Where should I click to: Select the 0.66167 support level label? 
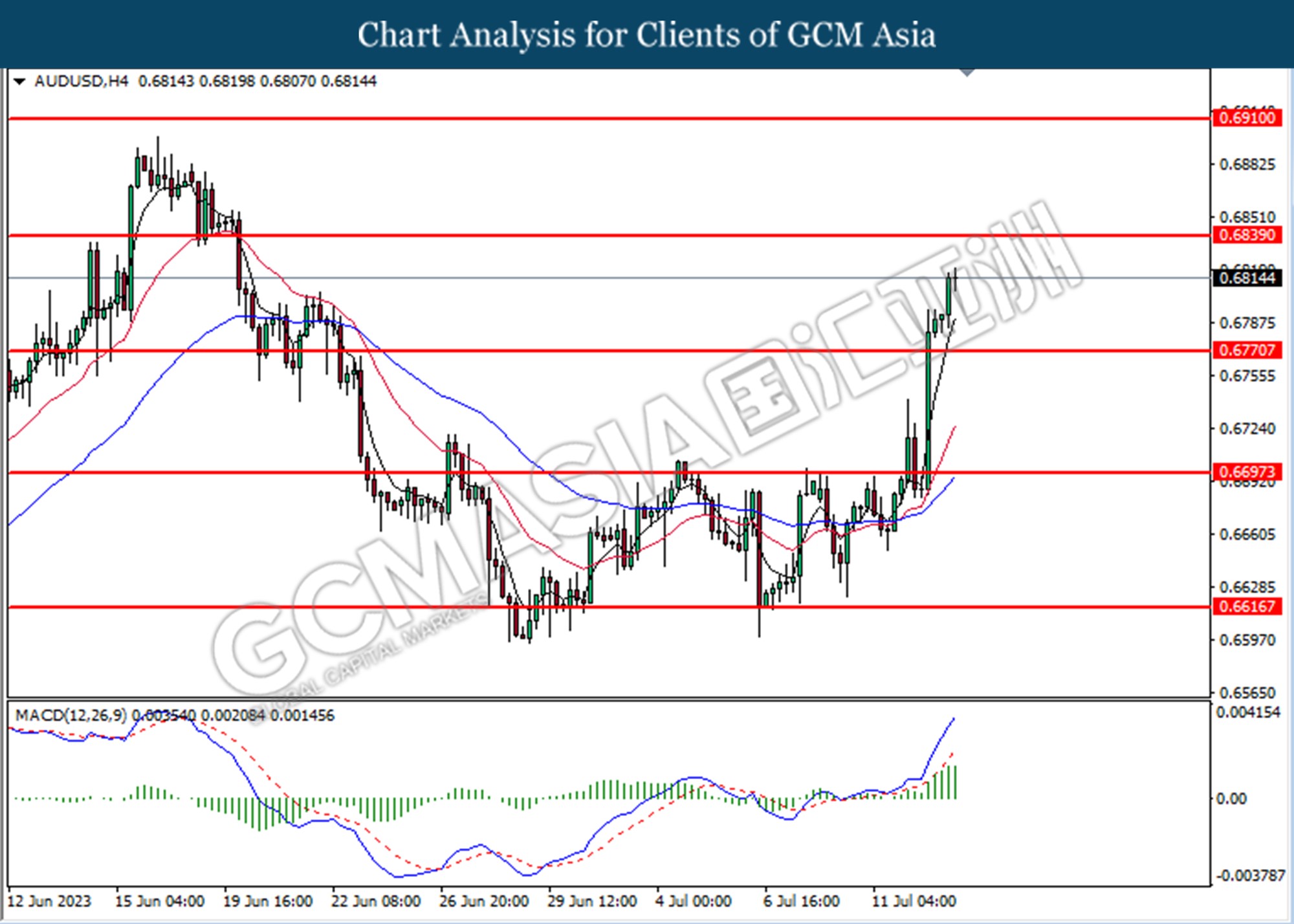pos(1247,606)
